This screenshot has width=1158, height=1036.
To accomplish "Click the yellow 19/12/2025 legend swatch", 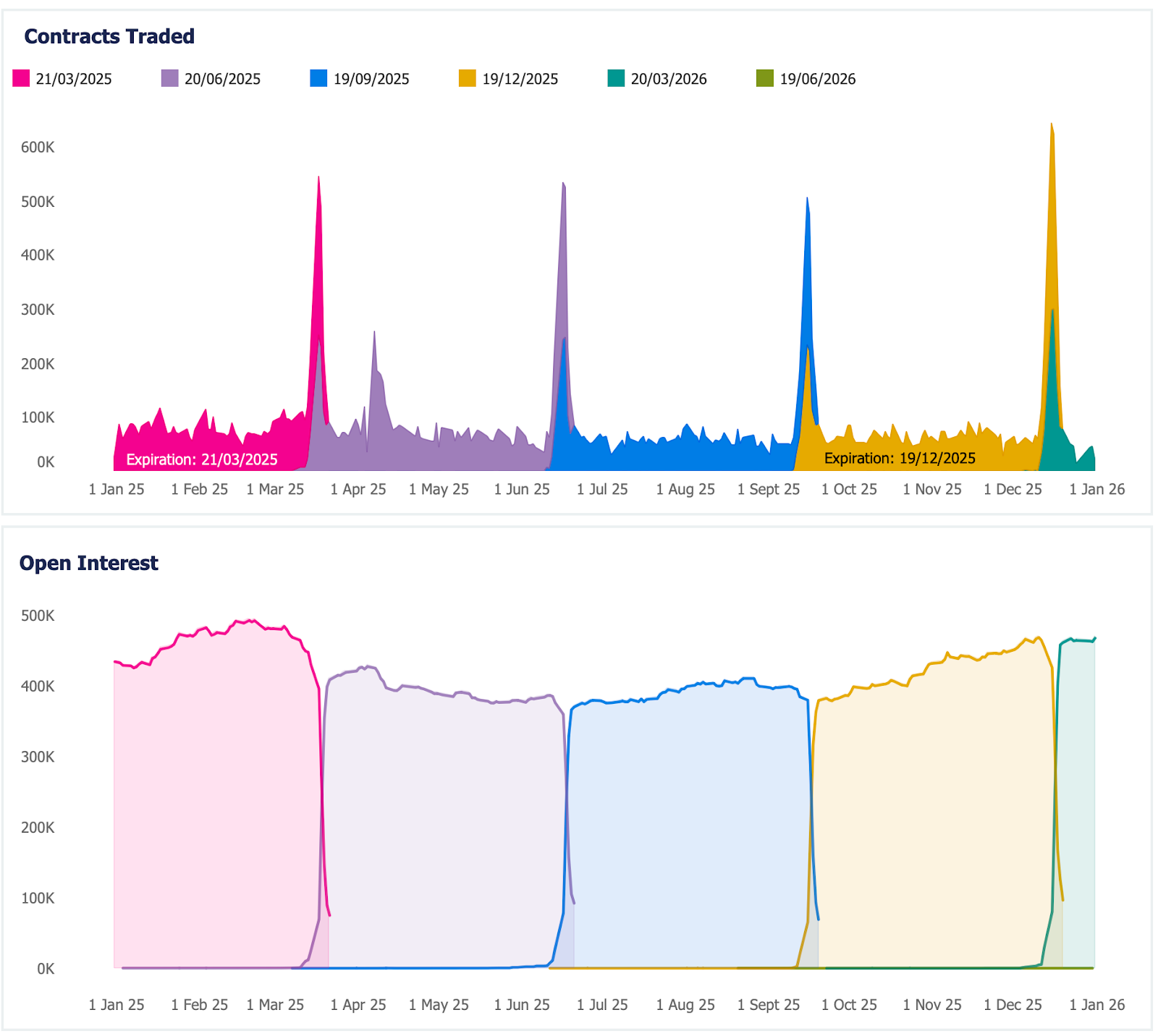I will (x=468, y=78).
